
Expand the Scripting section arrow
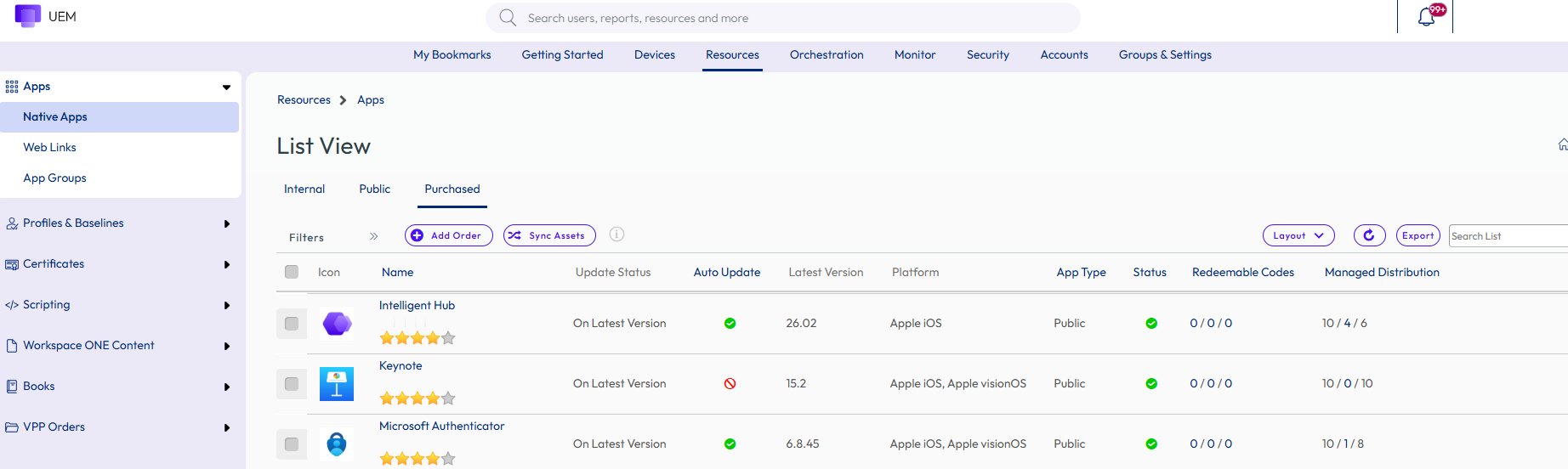click(227, 306)
